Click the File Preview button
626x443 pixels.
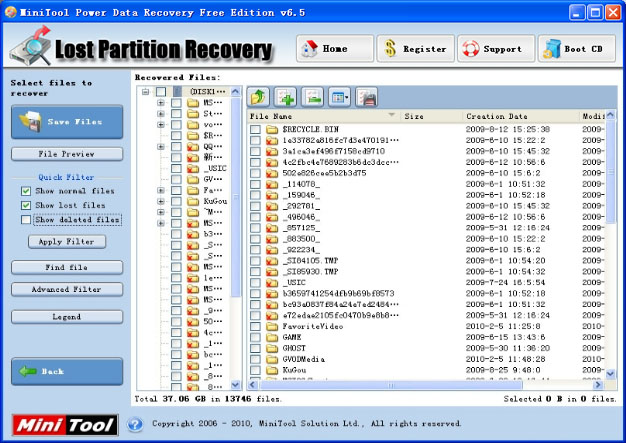pos(67,154)
